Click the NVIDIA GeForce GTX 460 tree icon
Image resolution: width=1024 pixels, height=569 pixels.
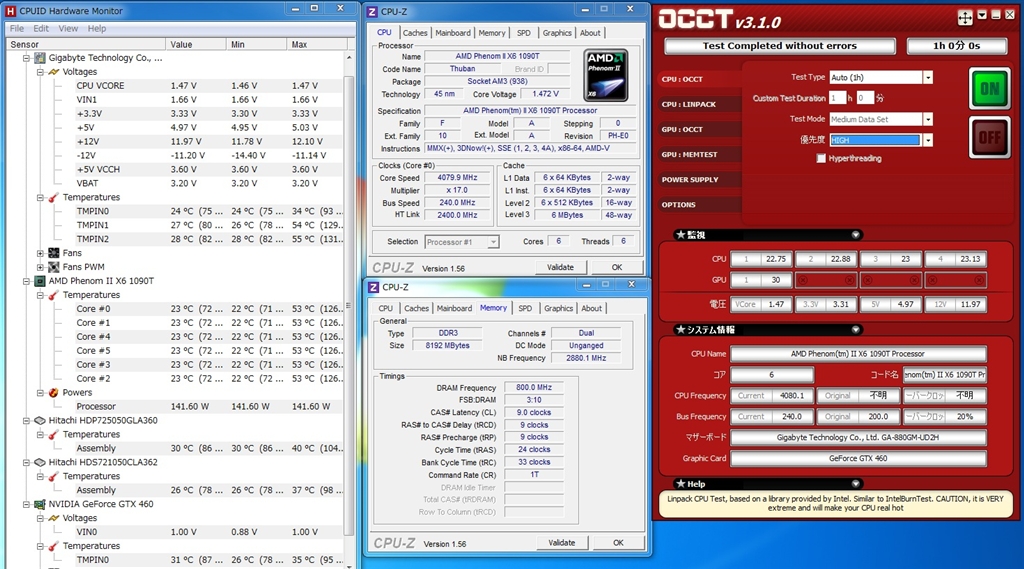[40, 504]
